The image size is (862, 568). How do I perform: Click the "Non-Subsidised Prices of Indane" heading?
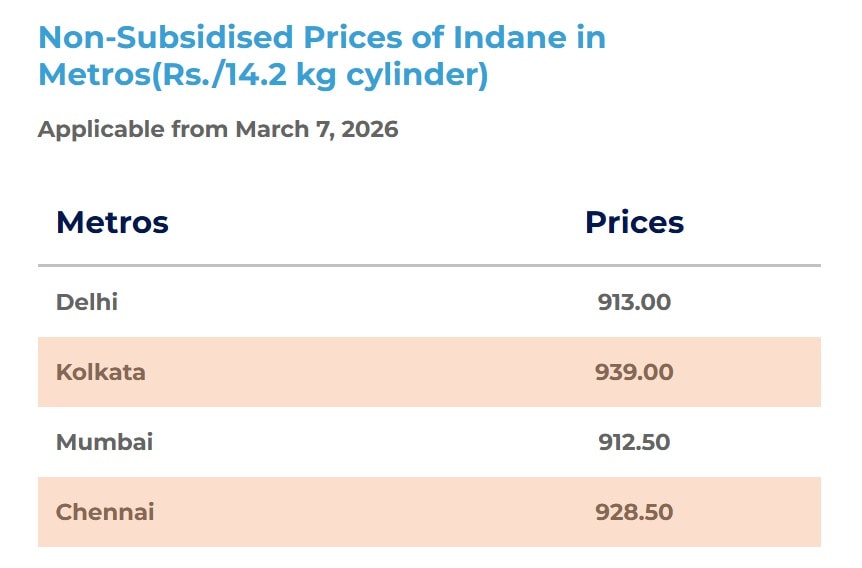(x=321, y=39)
